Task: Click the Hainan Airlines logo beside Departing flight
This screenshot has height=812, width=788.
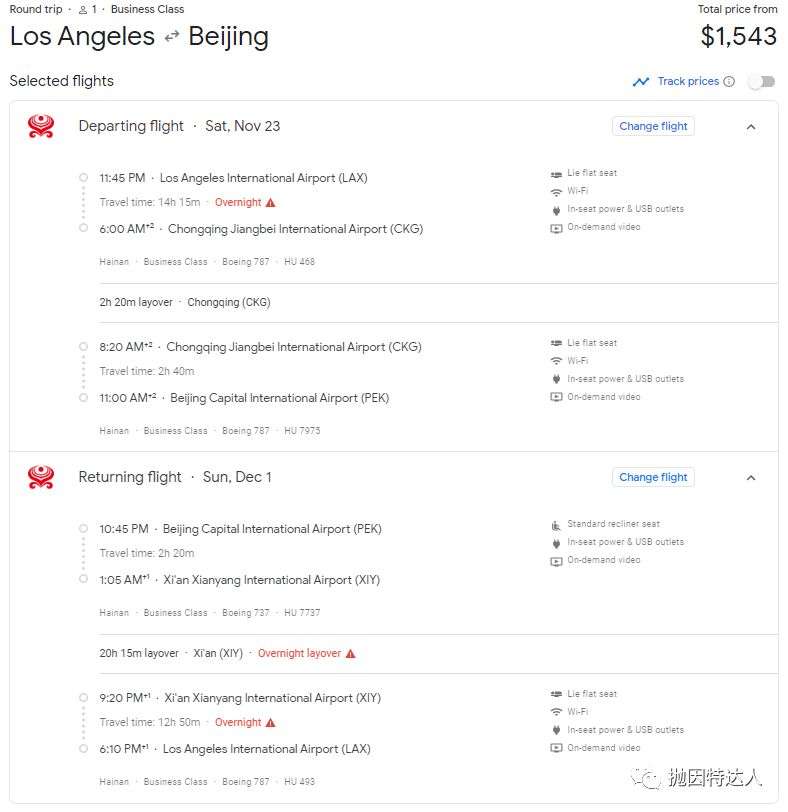Action: (x=41, y=126)
